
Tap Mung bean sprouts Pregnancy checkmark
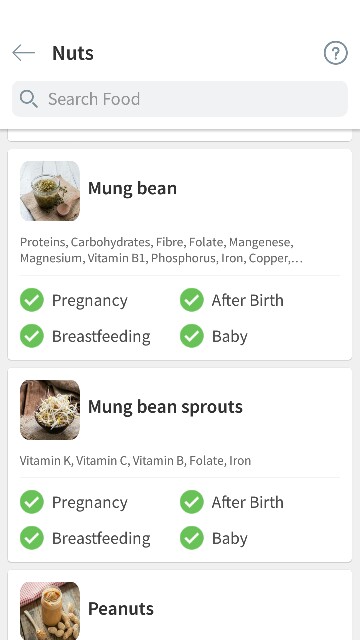pyautogui.click(x=32, y=502)
